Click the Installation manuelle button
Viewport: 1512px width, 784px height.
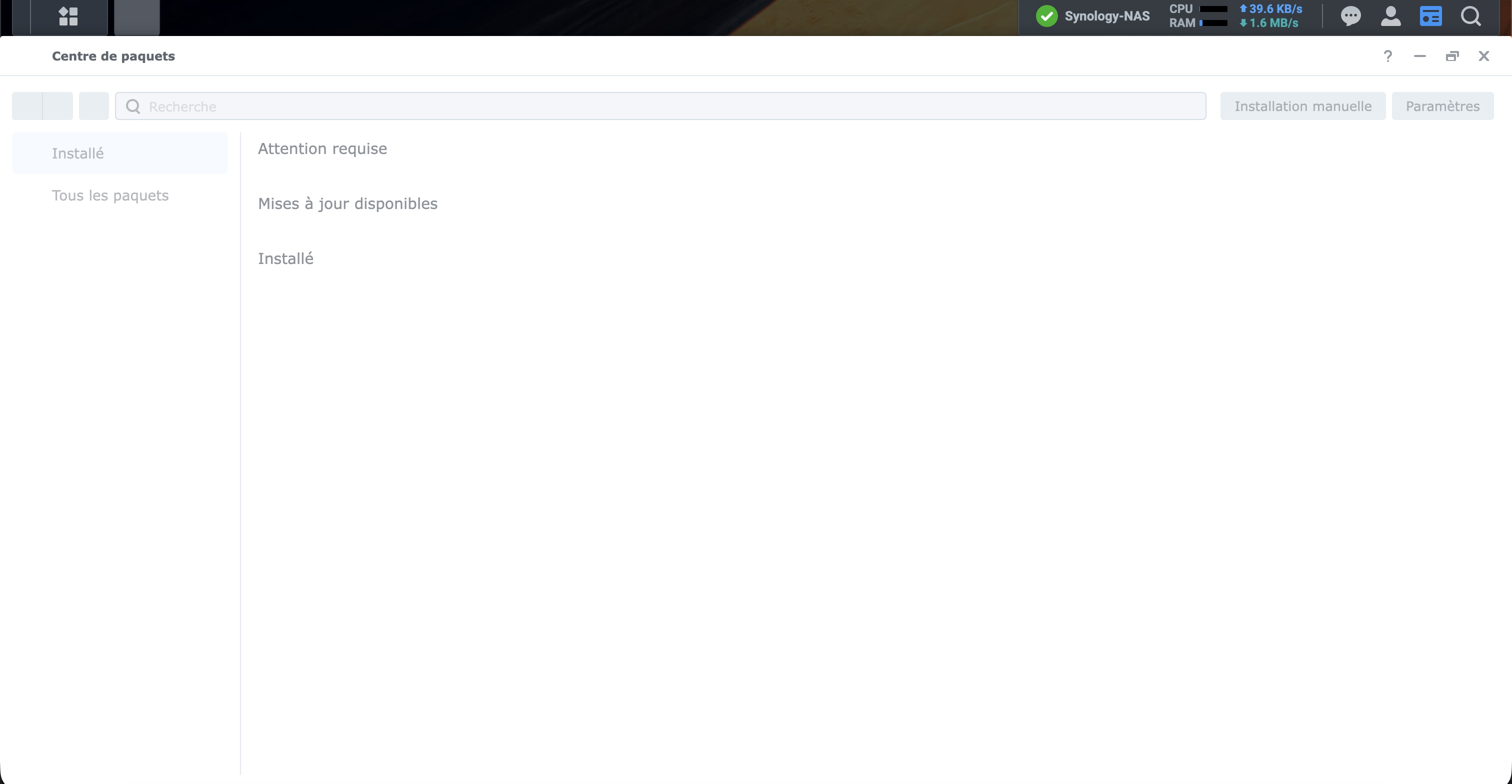(1302, 106)
